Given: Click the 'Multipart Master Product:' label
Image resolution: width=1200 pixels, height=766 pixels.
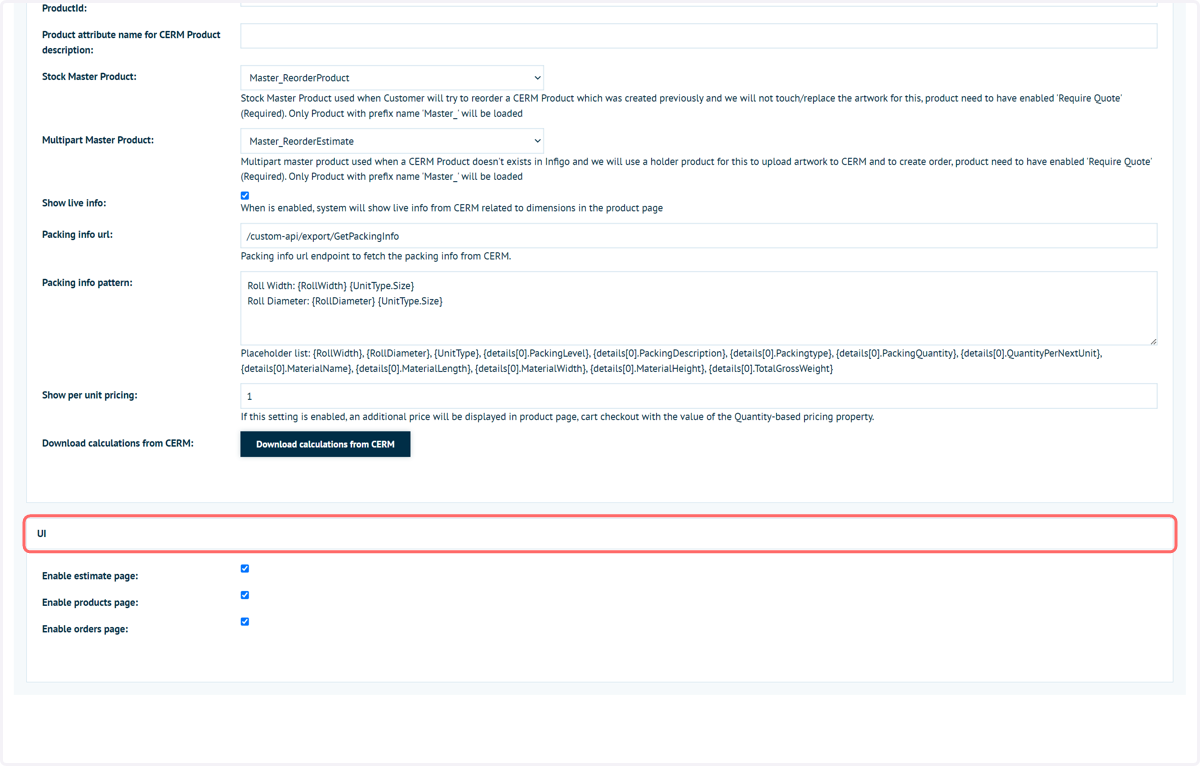Looking at the screenshot, I should pos(98,141).
